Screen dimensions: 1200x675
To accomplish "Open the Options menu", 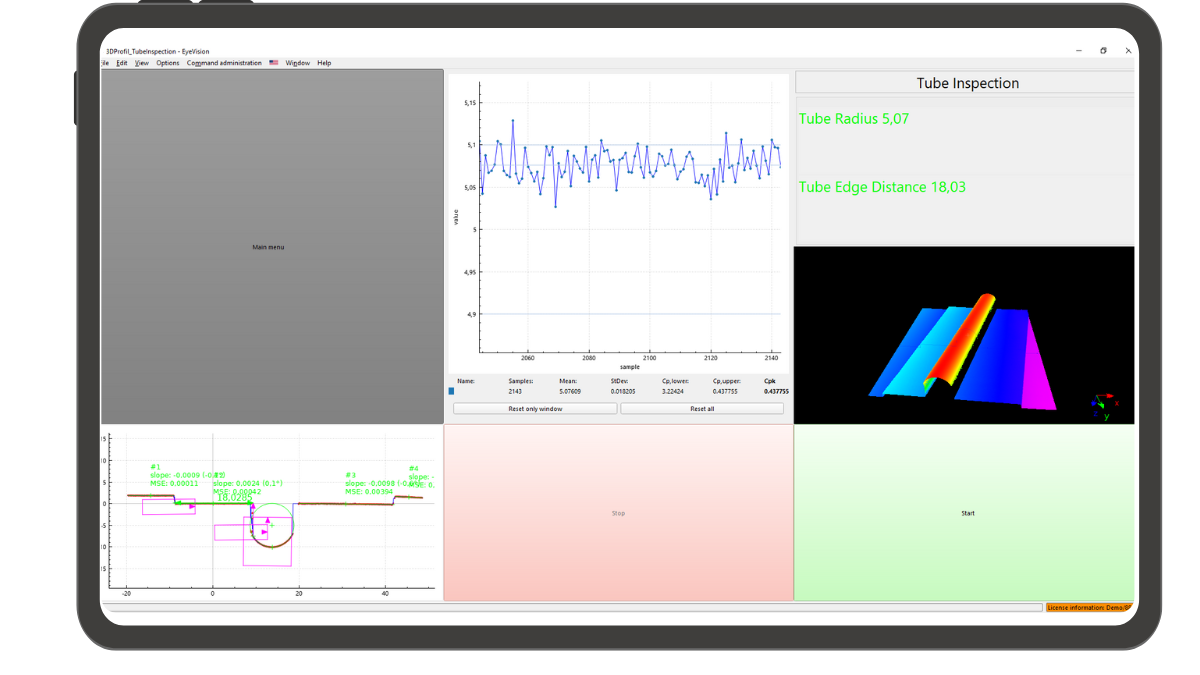I will tap(168, 63).
